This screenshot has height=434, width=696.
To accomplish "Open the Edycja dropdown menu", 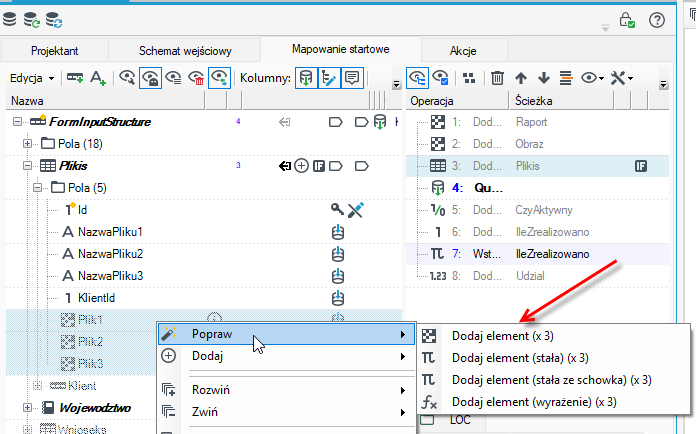I will 32,78.
